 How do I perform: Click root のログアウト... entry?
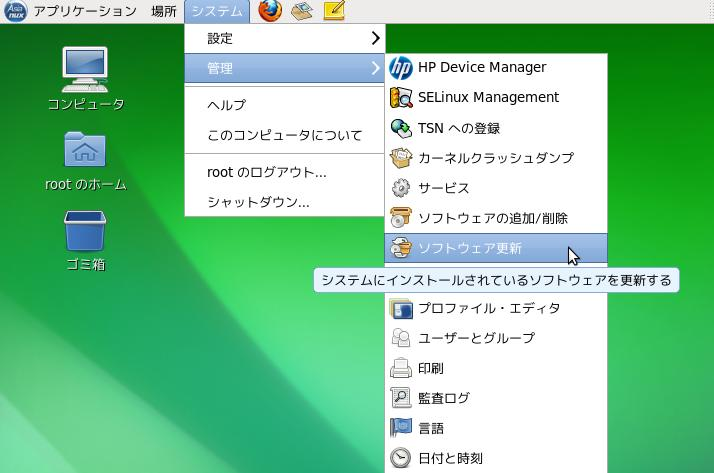click(266, 172)
